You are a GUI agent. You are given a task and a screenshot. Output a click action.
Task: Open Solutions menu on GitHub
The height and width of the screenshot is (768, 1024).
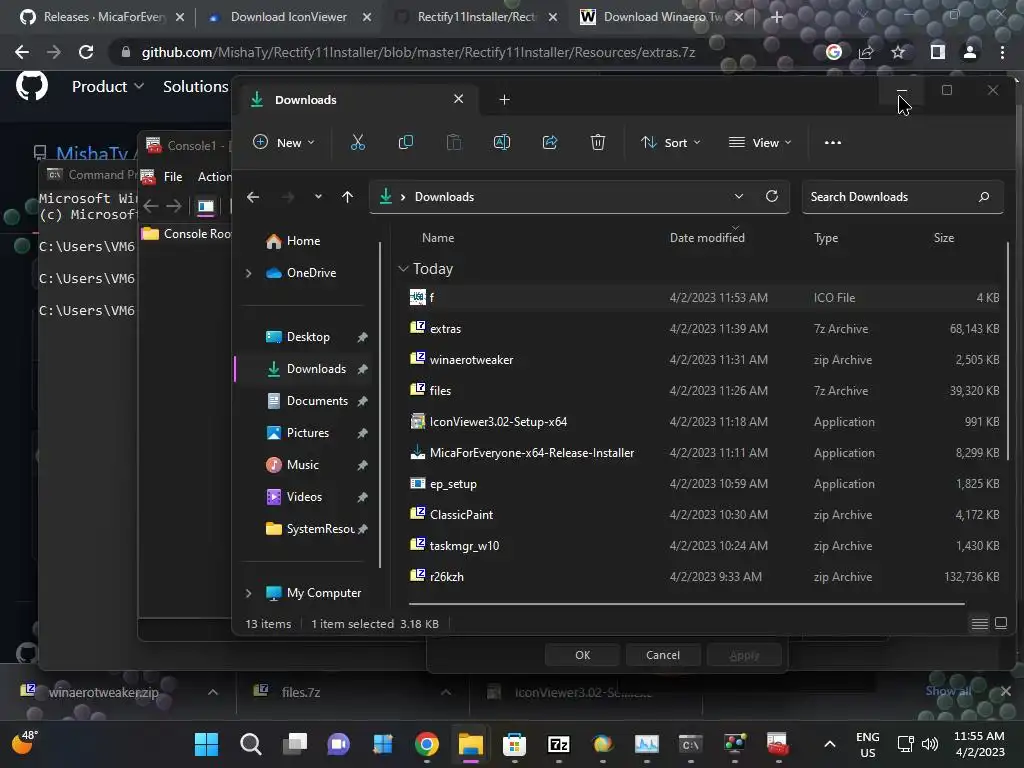(195, 86)
